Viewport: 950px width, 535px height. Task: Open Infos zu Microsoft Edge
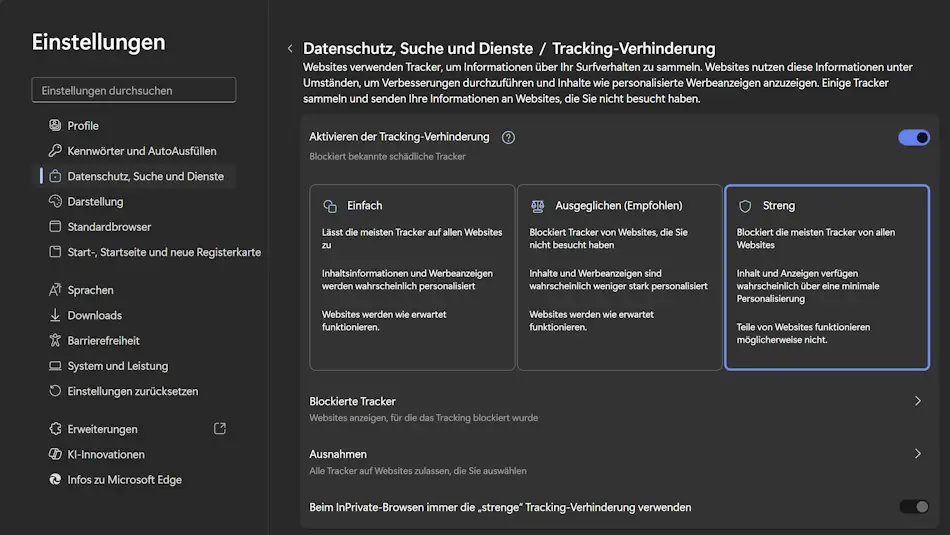[124, 479]
